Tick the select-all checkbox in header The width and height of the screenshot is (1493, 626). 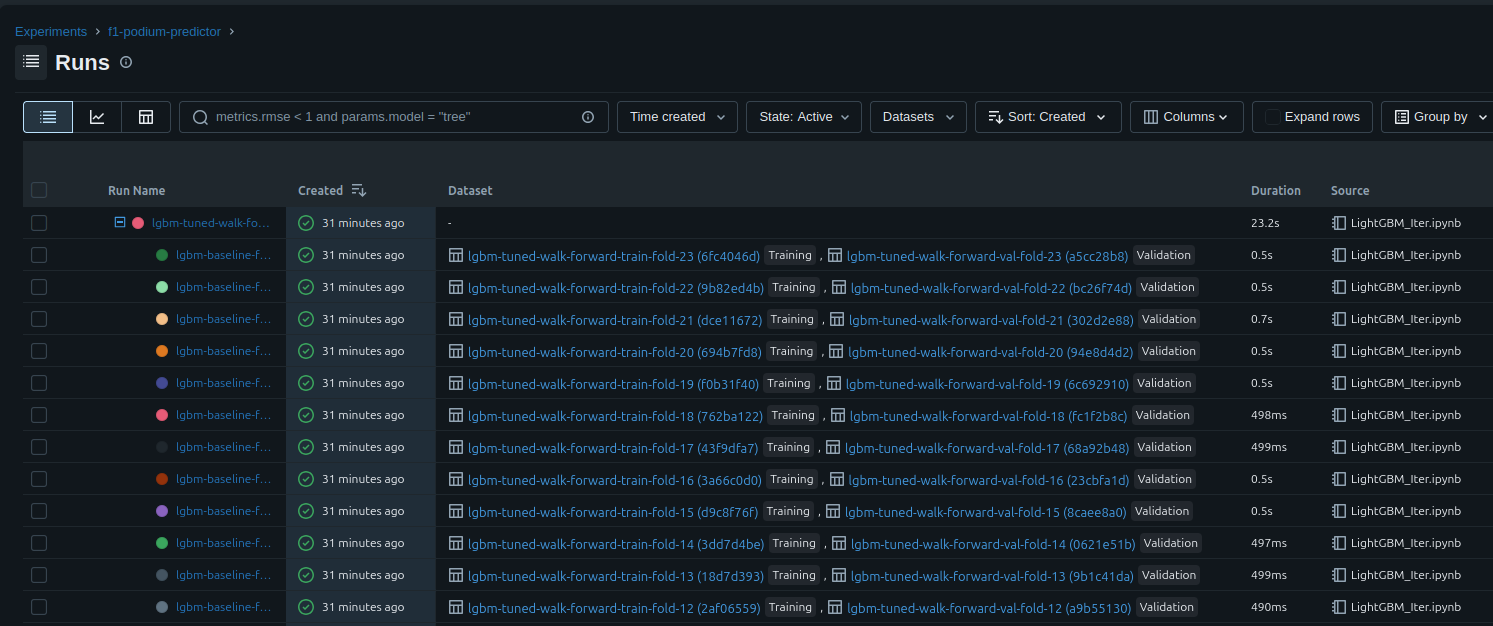point(39,190)
